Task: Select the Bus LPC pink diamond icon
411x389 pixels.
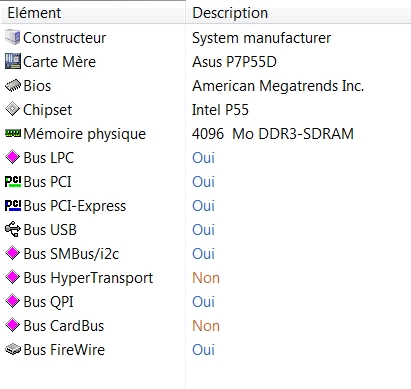Action: click(x=13, y=157)
